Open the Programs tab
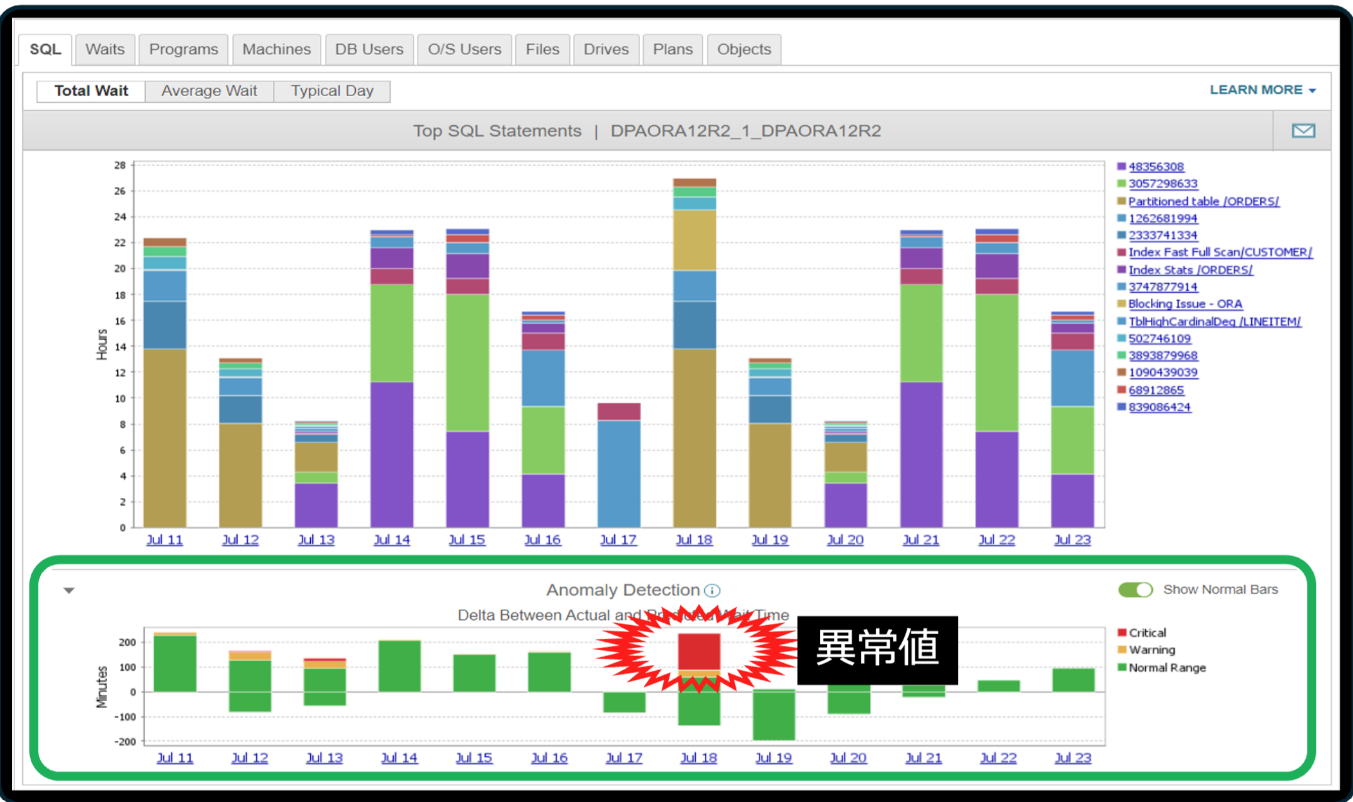 pos(183,49)
